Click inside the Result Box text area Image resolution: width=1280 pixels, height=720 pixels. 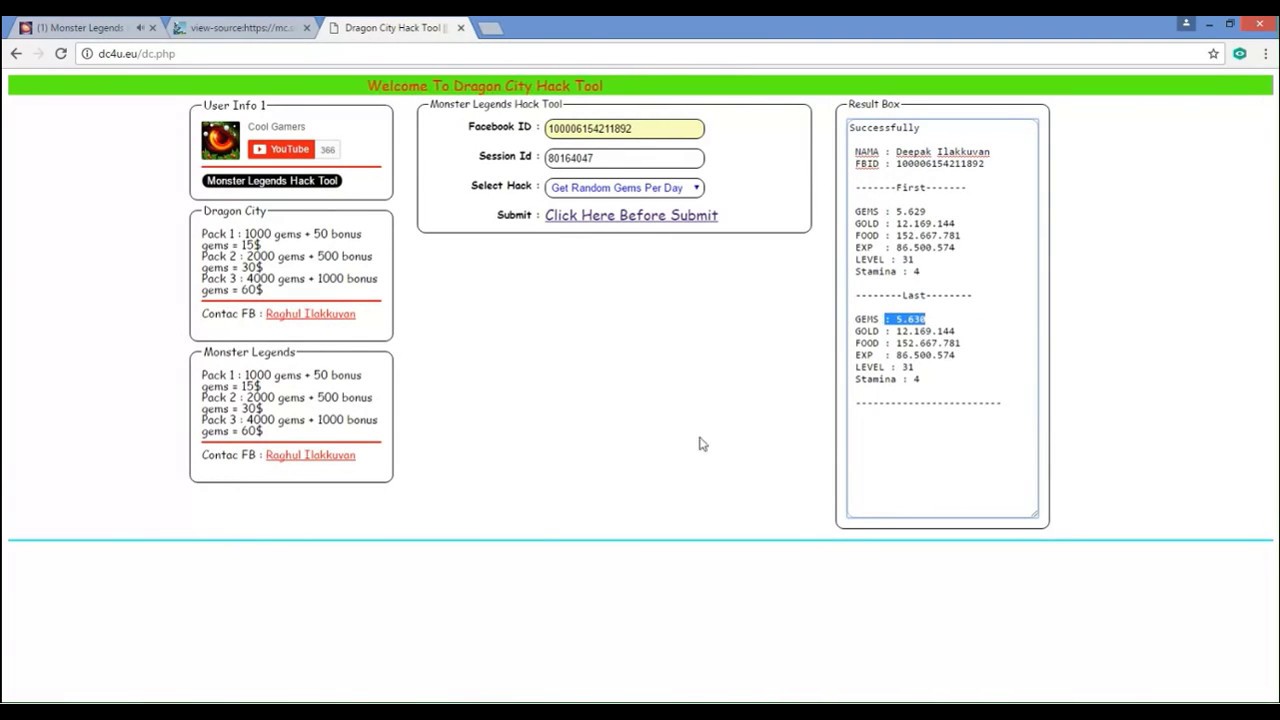coord(942,319)
